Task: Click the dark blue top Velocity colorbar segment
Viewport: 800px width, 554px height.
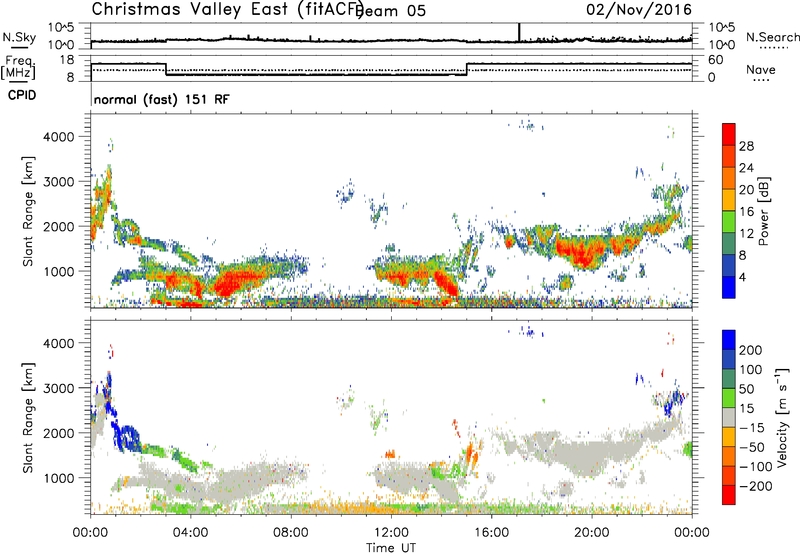Action: 729,340
